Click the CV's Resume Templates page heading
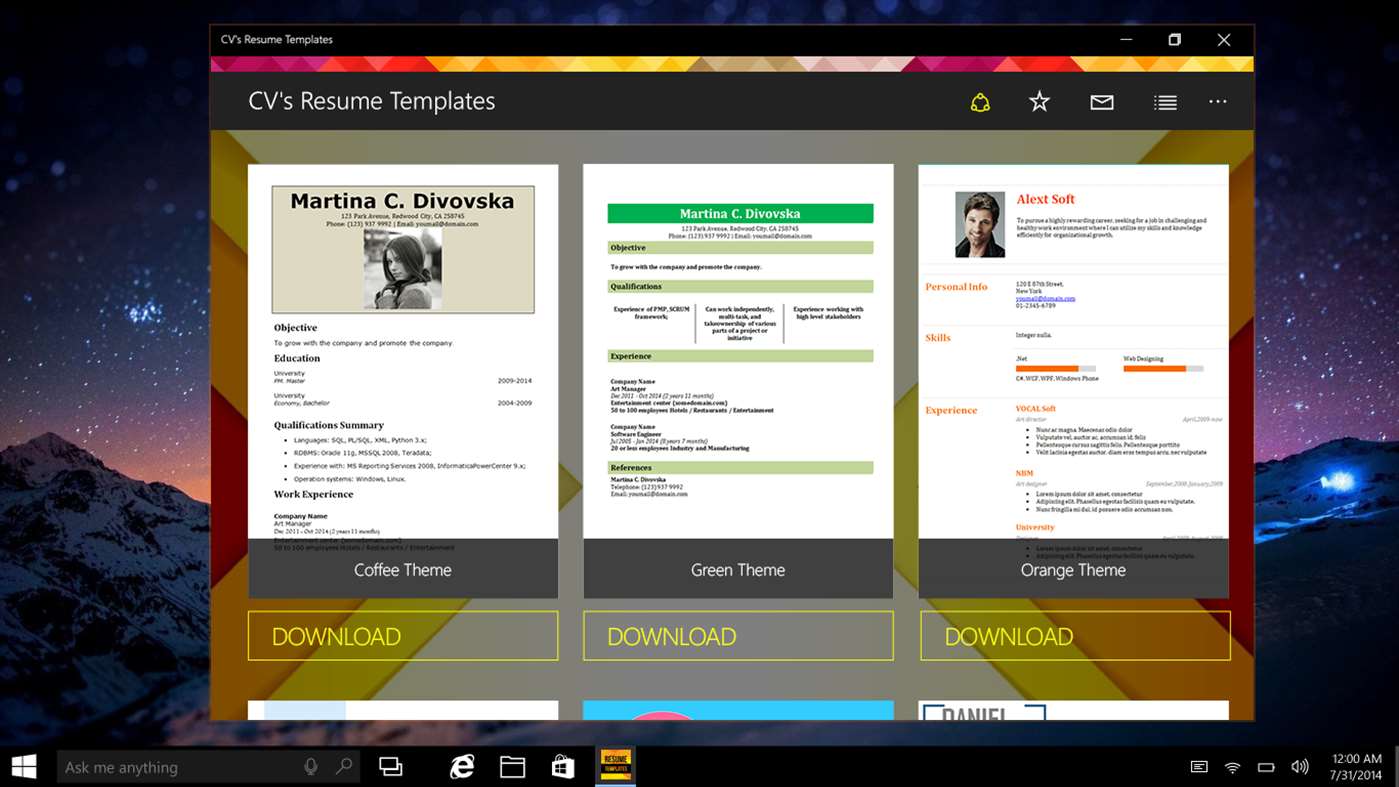Image resolution: width=1399 pixels, height=787 pixels. (x=372, y=101)
